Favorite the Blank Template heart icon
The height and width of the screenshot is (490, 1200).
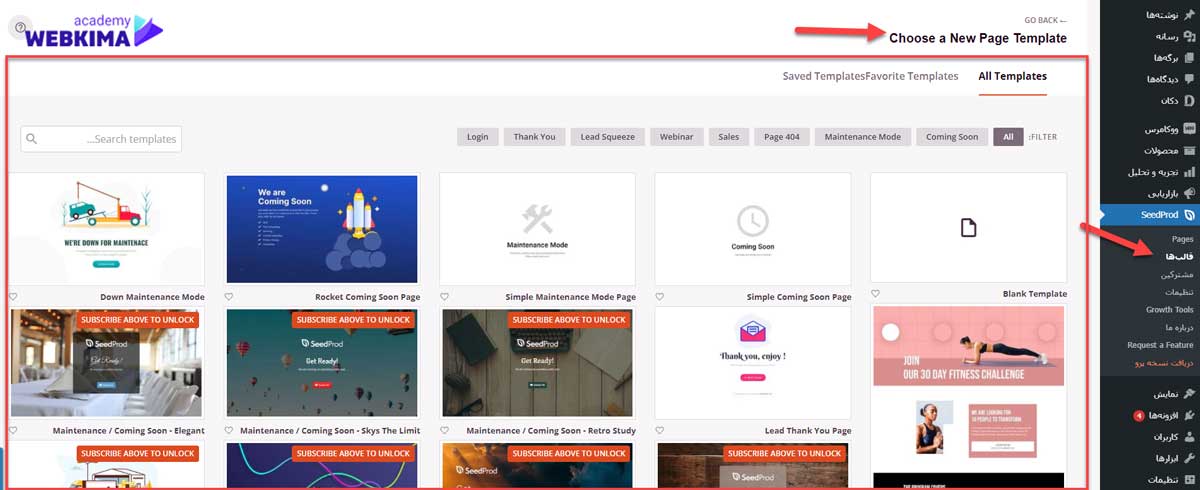(x=876, y=293)
